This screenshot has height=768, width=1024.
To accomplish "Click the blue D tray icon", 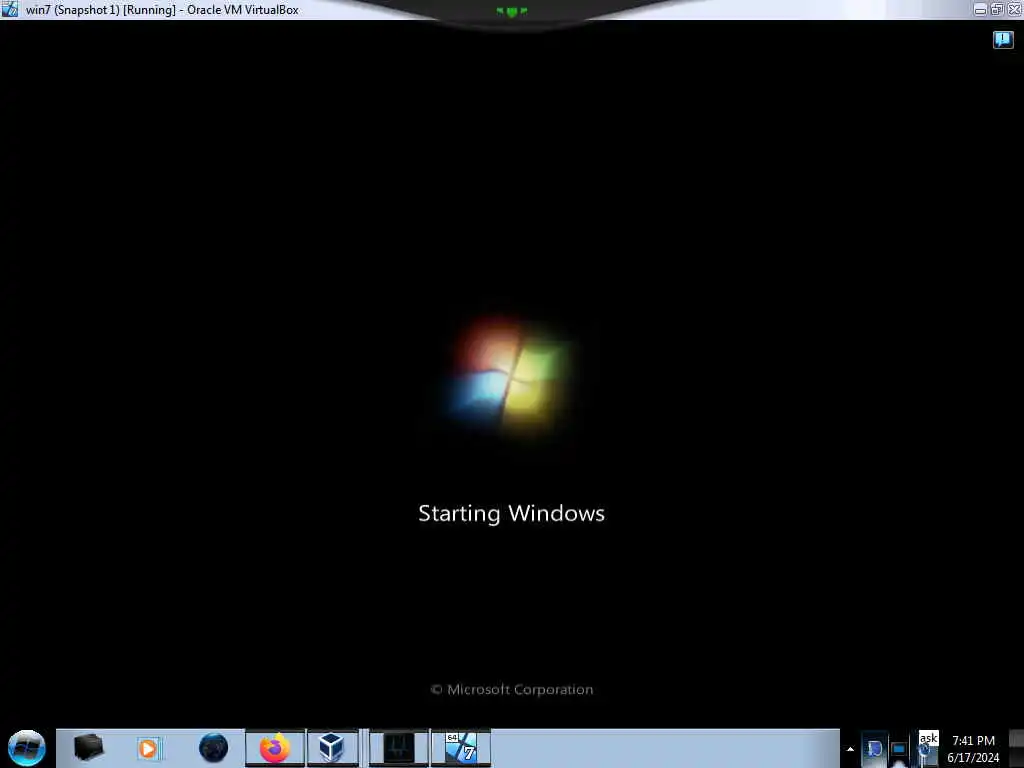I will coord(874,749).
